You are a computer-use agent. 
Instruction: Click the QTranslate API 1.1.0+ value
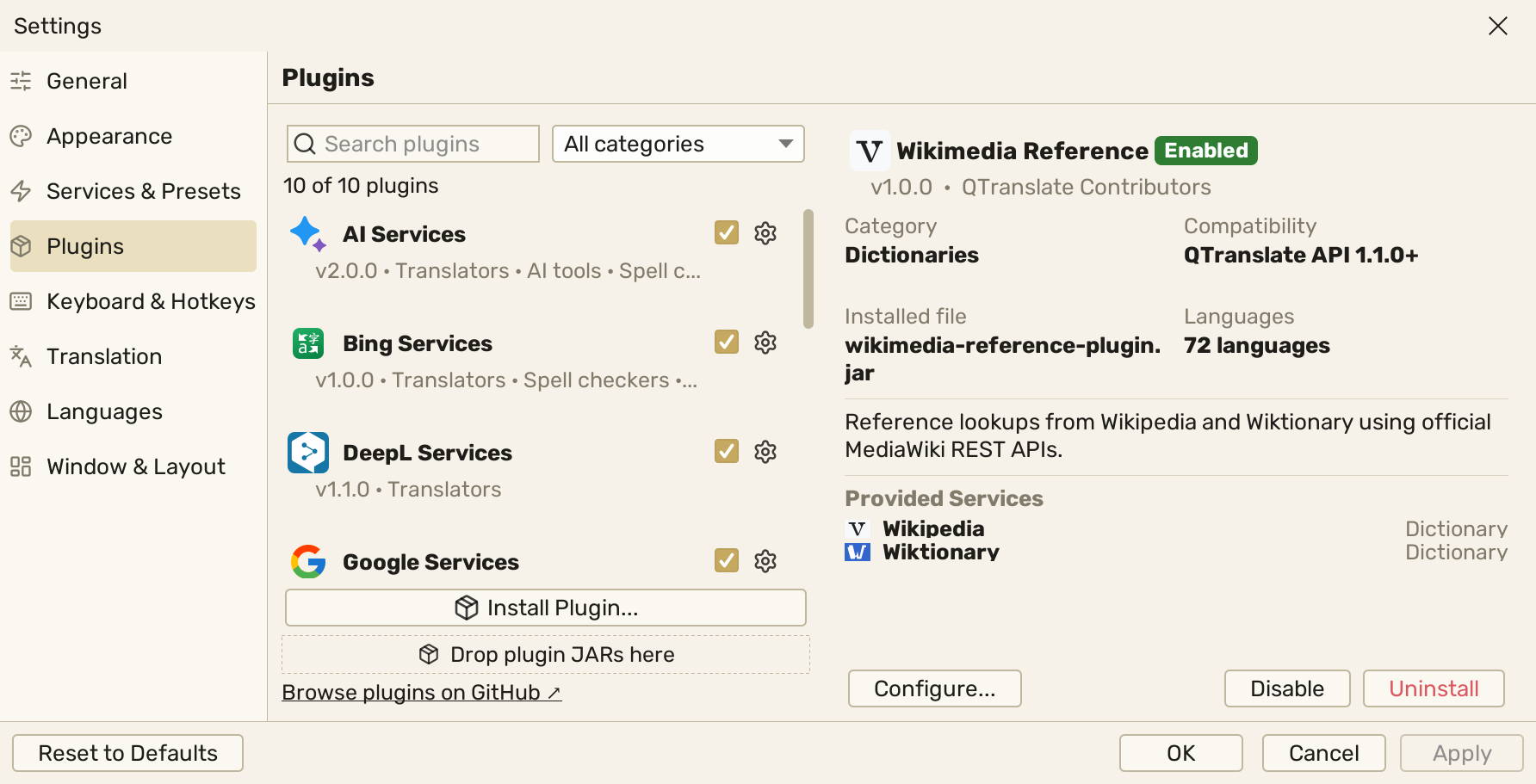[1301, 255]
